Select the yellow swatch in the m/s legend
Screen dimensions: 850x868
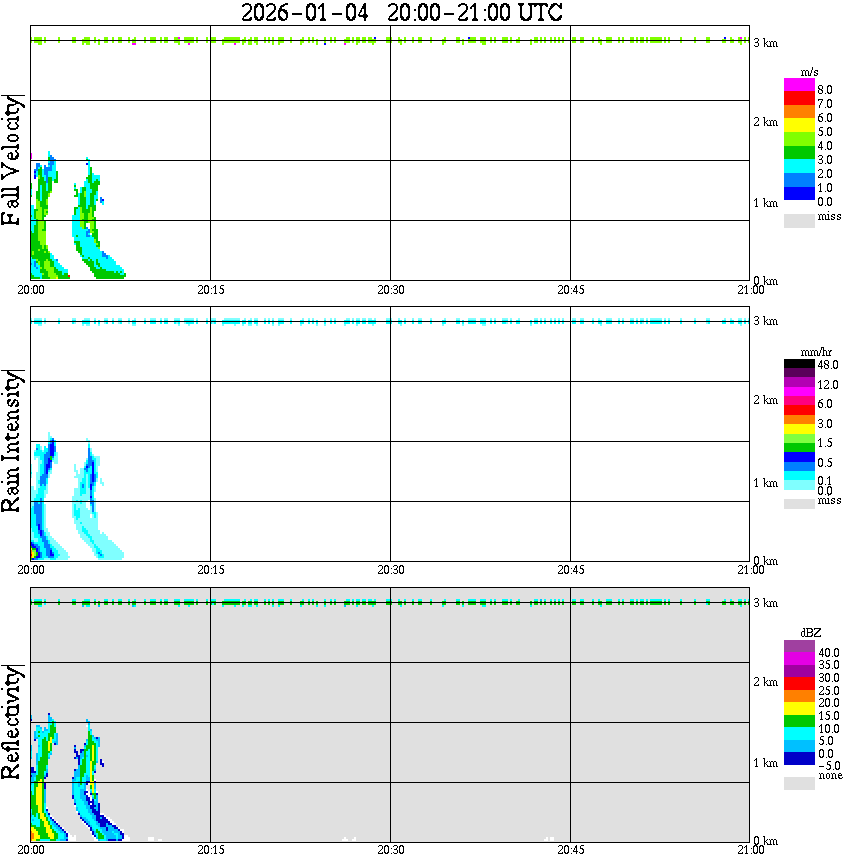point(799,126)
